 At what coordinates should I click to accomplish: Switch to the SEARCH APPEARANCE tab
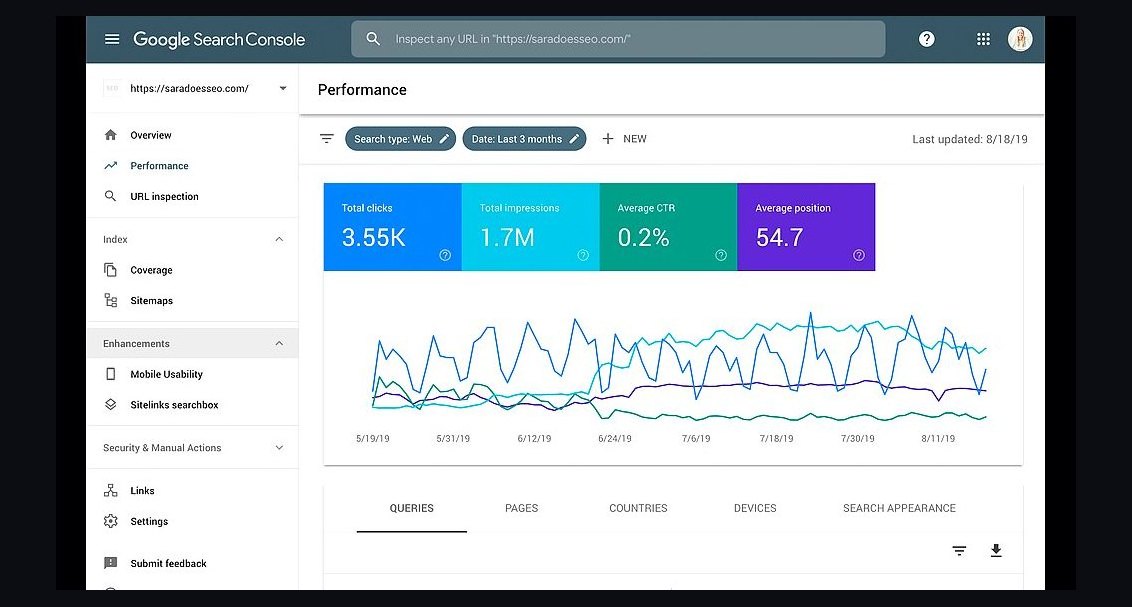coord(900,508)
